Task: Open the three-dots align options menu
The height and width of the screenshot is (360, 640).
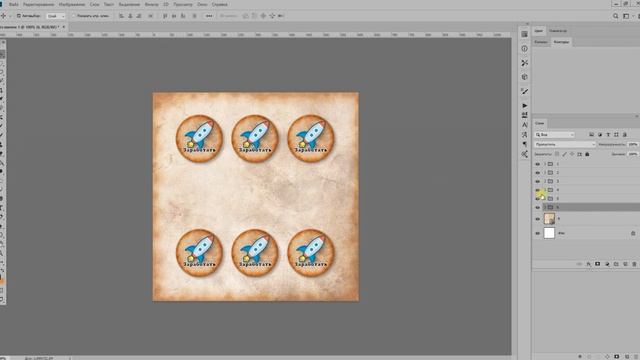Action: [209, 16]
